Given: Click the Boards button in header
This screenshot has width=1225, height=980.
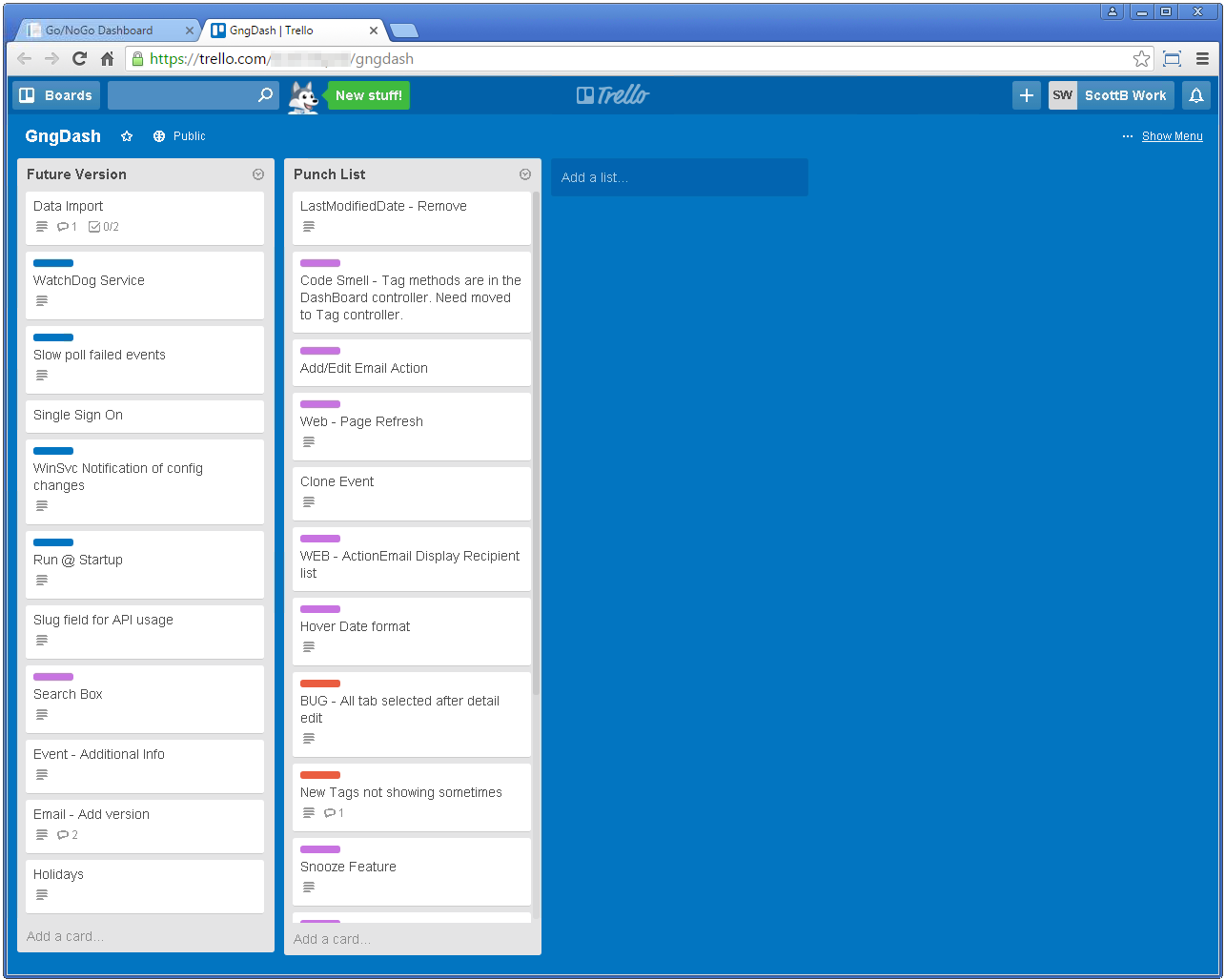Looking at the screenshot, I should 56,95.
